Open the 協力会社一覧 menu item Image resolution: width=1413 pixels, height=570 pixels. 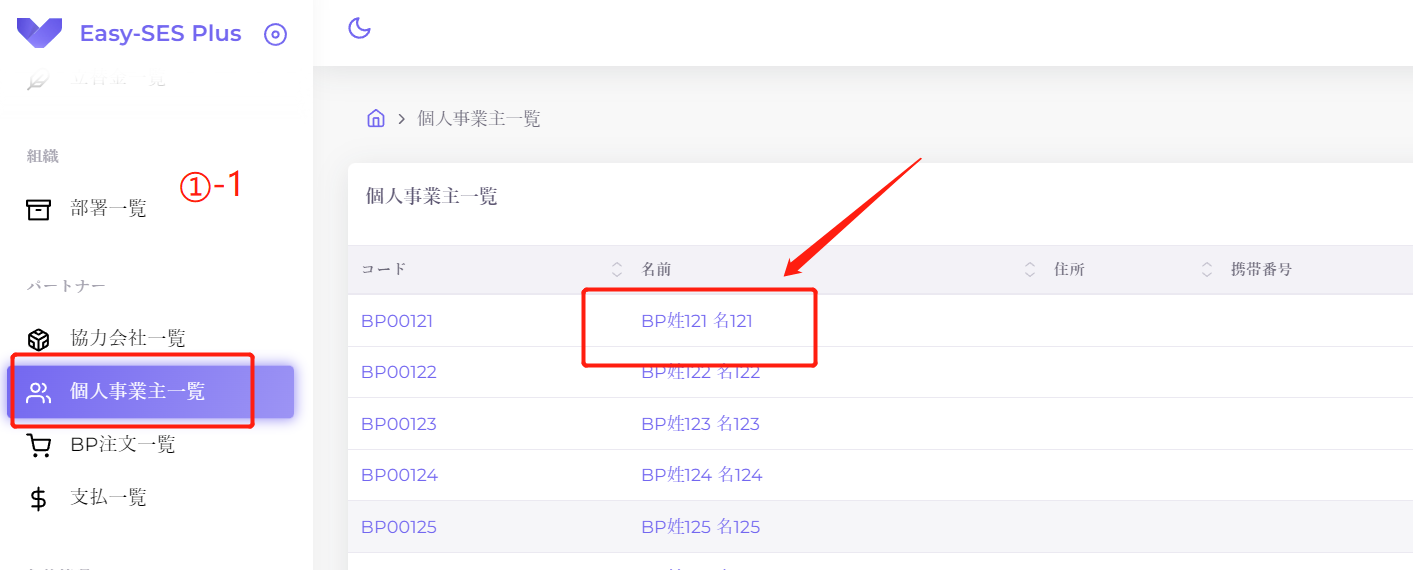[128, 339]
